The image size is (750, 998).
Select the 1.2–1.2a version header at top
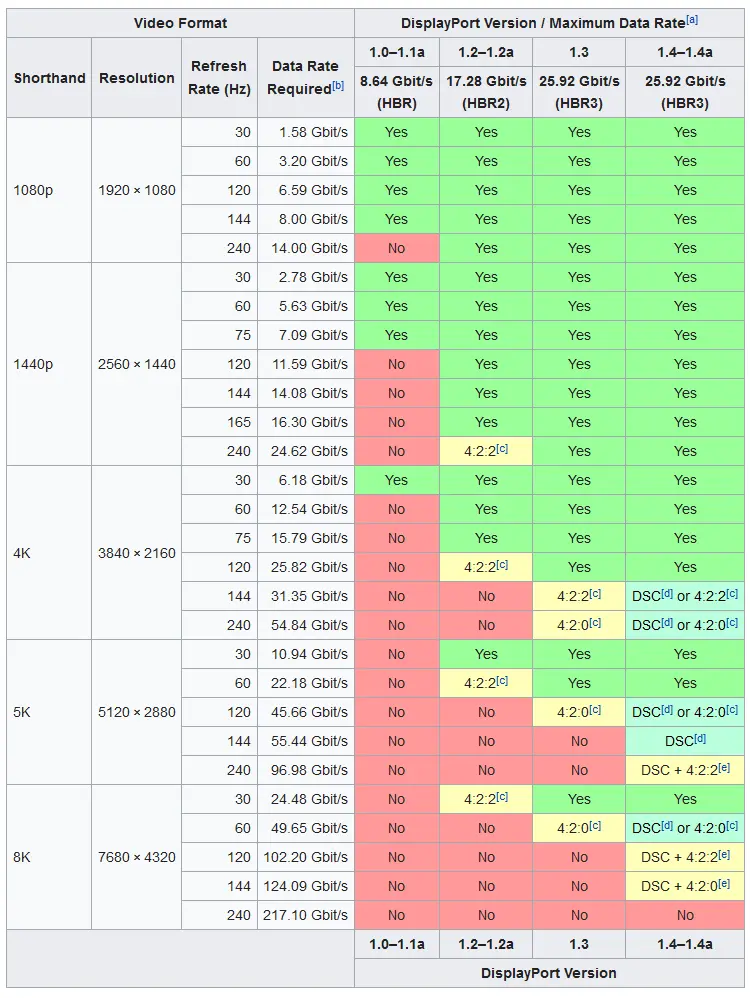(x=486, y=52)
